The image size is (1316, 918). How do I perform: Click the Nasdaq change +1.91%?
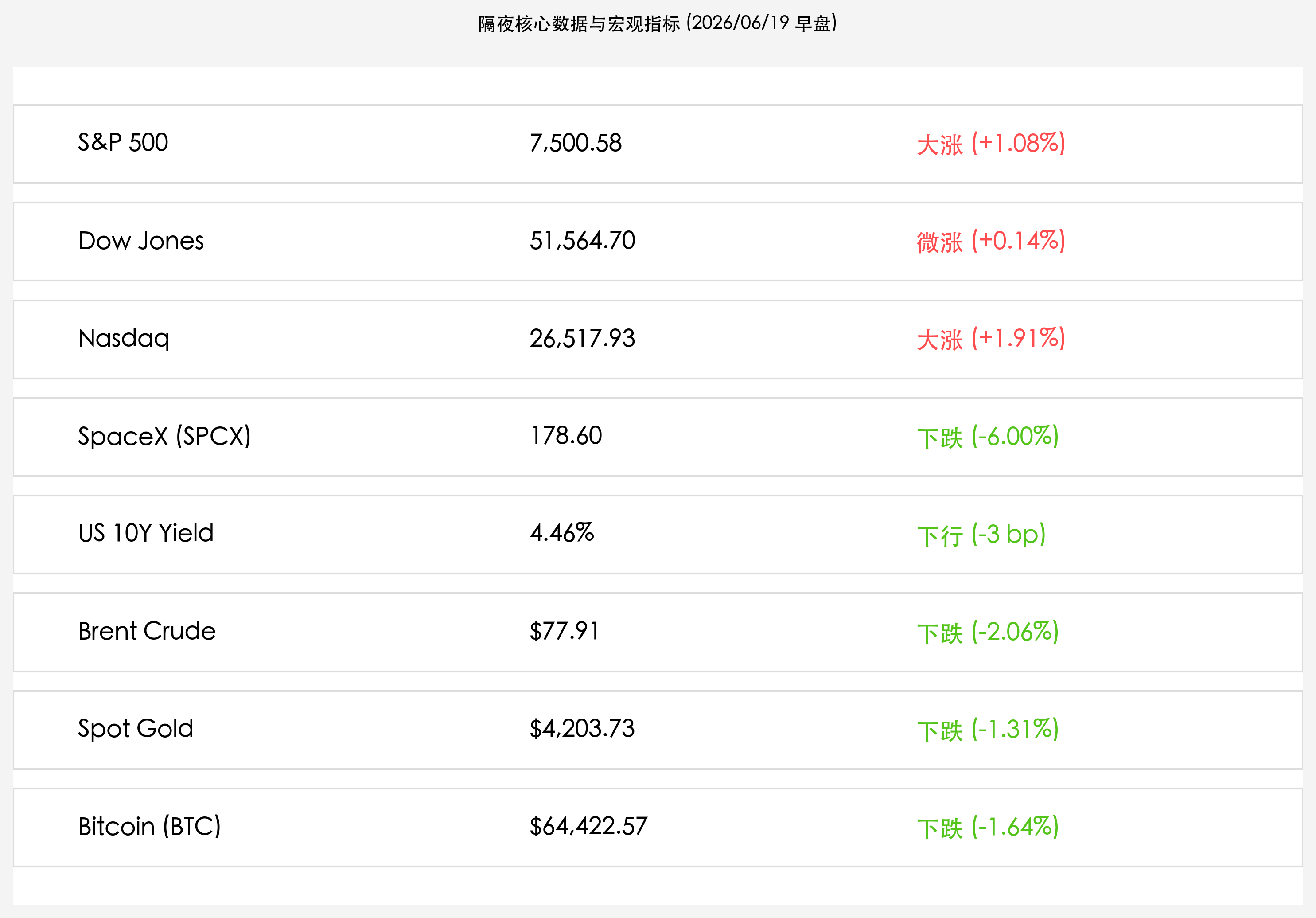click(991, 338)
